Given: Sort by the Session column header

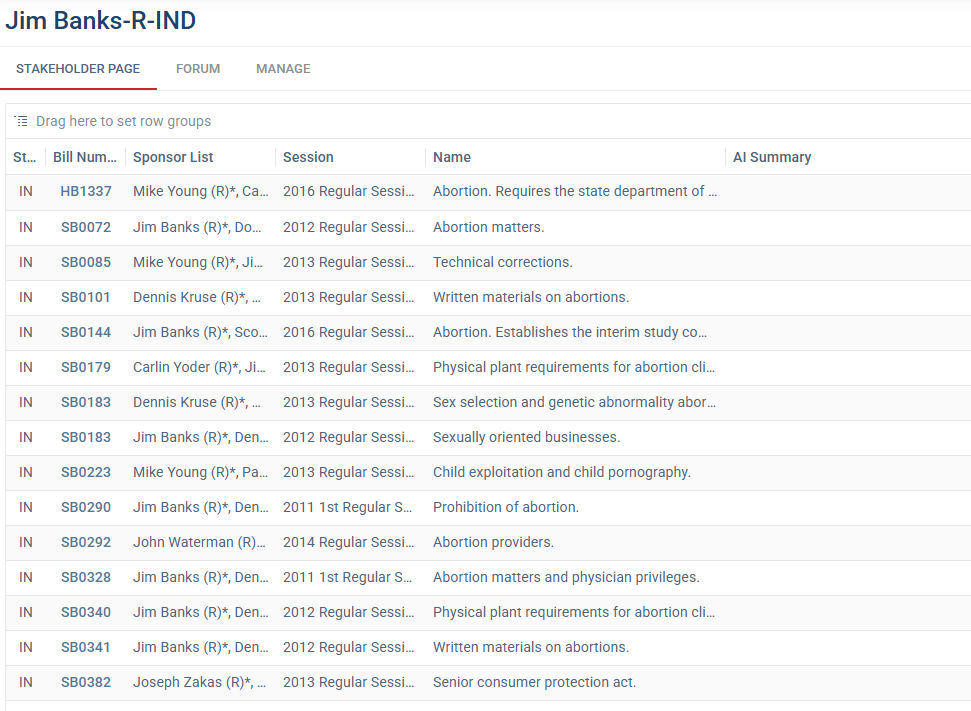Looking at the screenshot, I should tap(308, 157).
